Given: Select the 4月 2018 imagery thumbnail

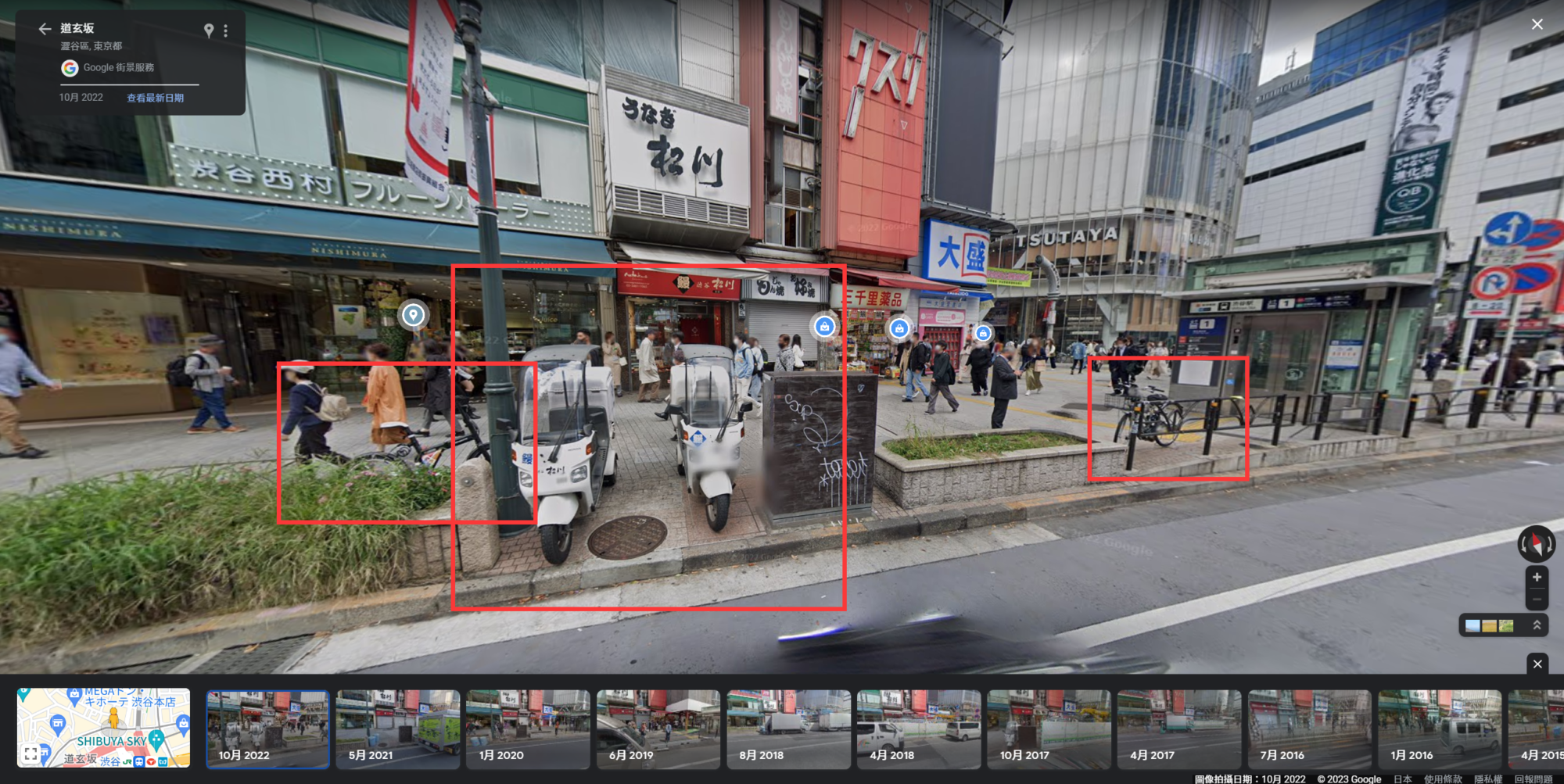Looking at the screenshot, I should coord(919,729).
